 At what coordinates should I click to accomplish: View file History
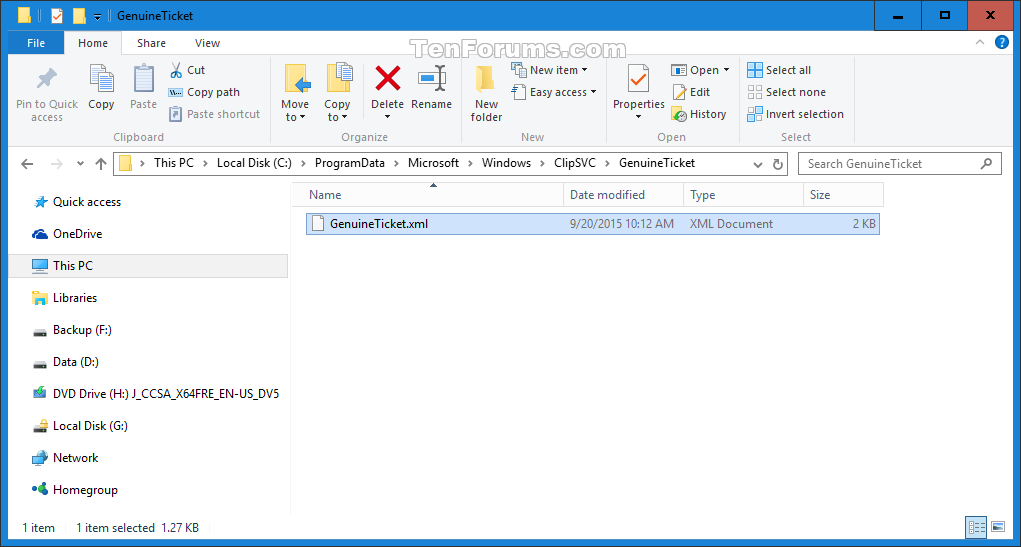pos(699,114)
